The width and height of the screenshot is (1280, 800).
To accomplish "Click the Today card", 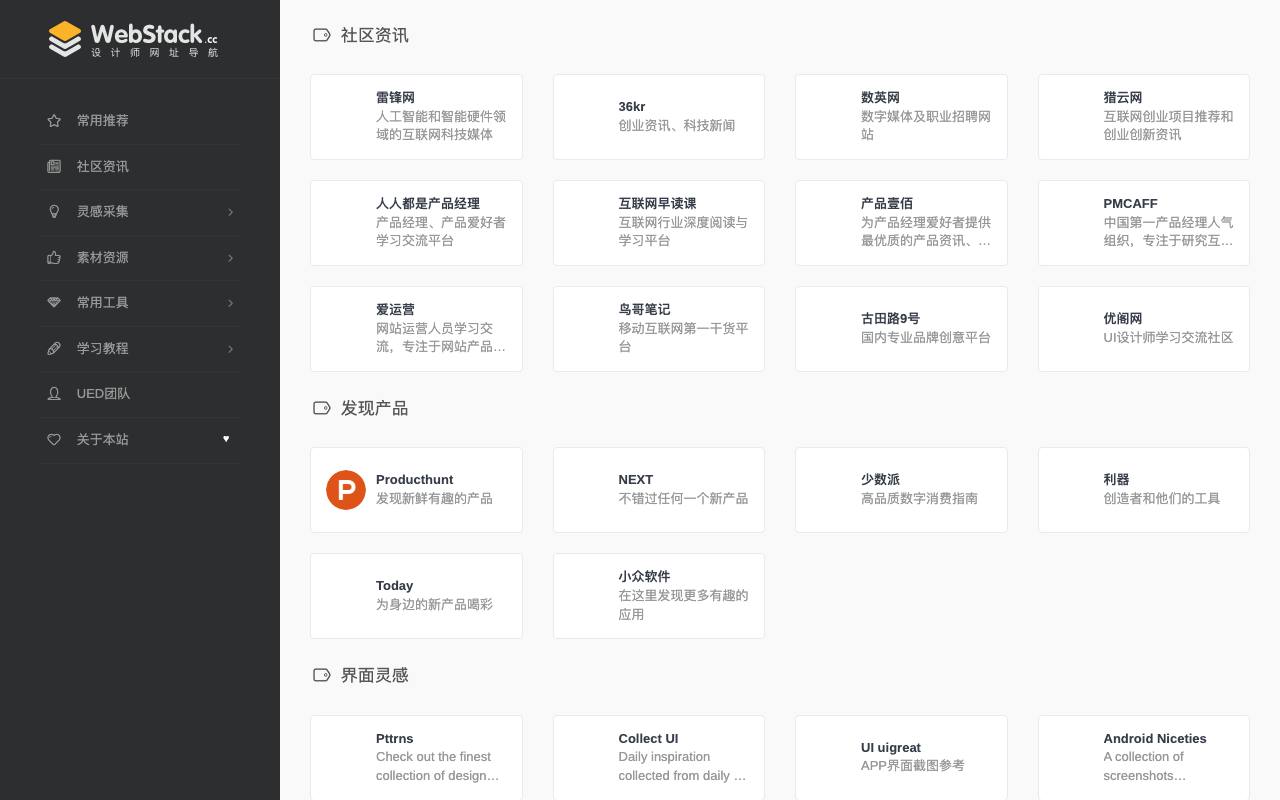I will (x=416, y=596).
